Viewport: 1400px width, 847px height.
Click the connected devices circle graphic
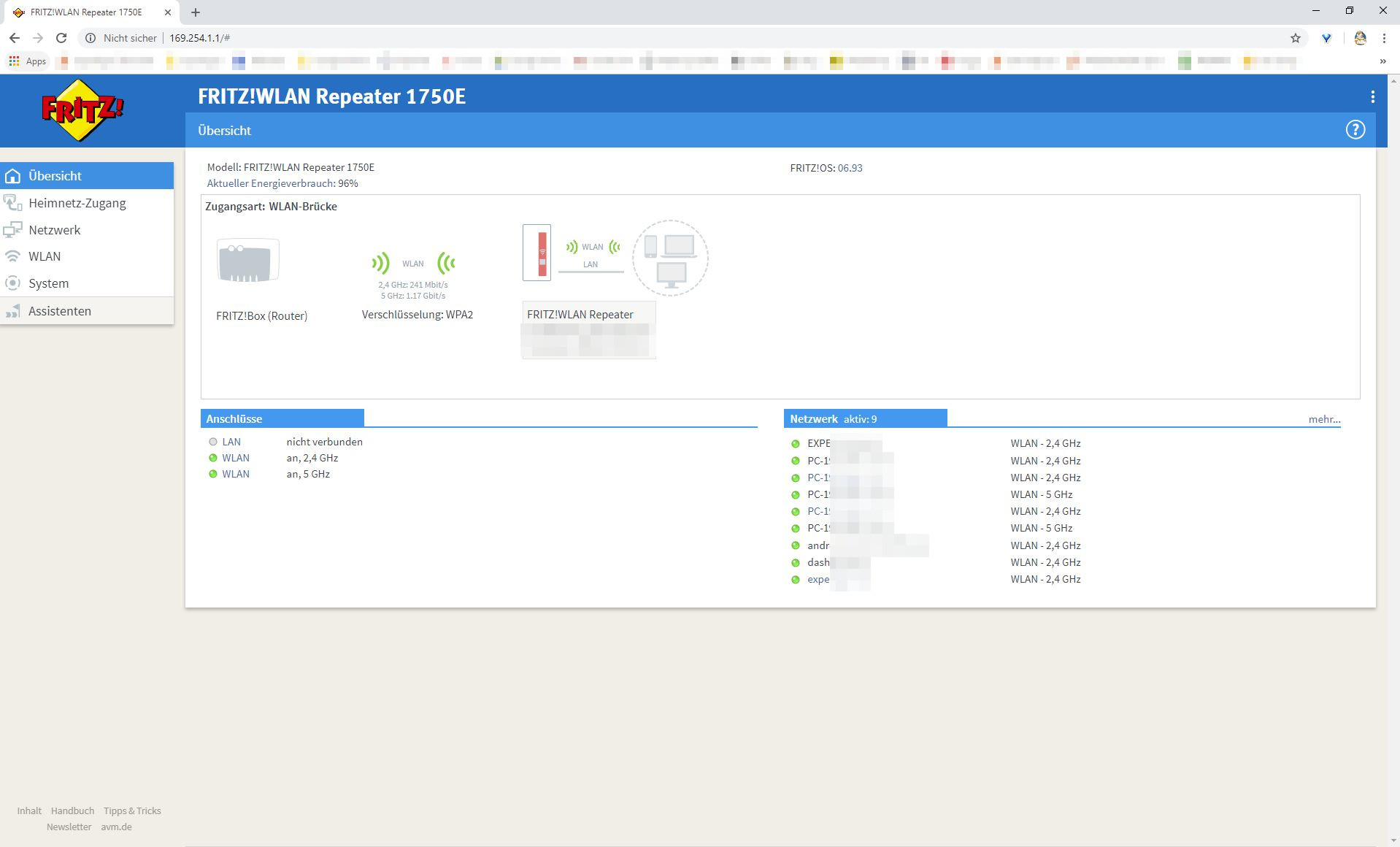[x=670, y=258]
